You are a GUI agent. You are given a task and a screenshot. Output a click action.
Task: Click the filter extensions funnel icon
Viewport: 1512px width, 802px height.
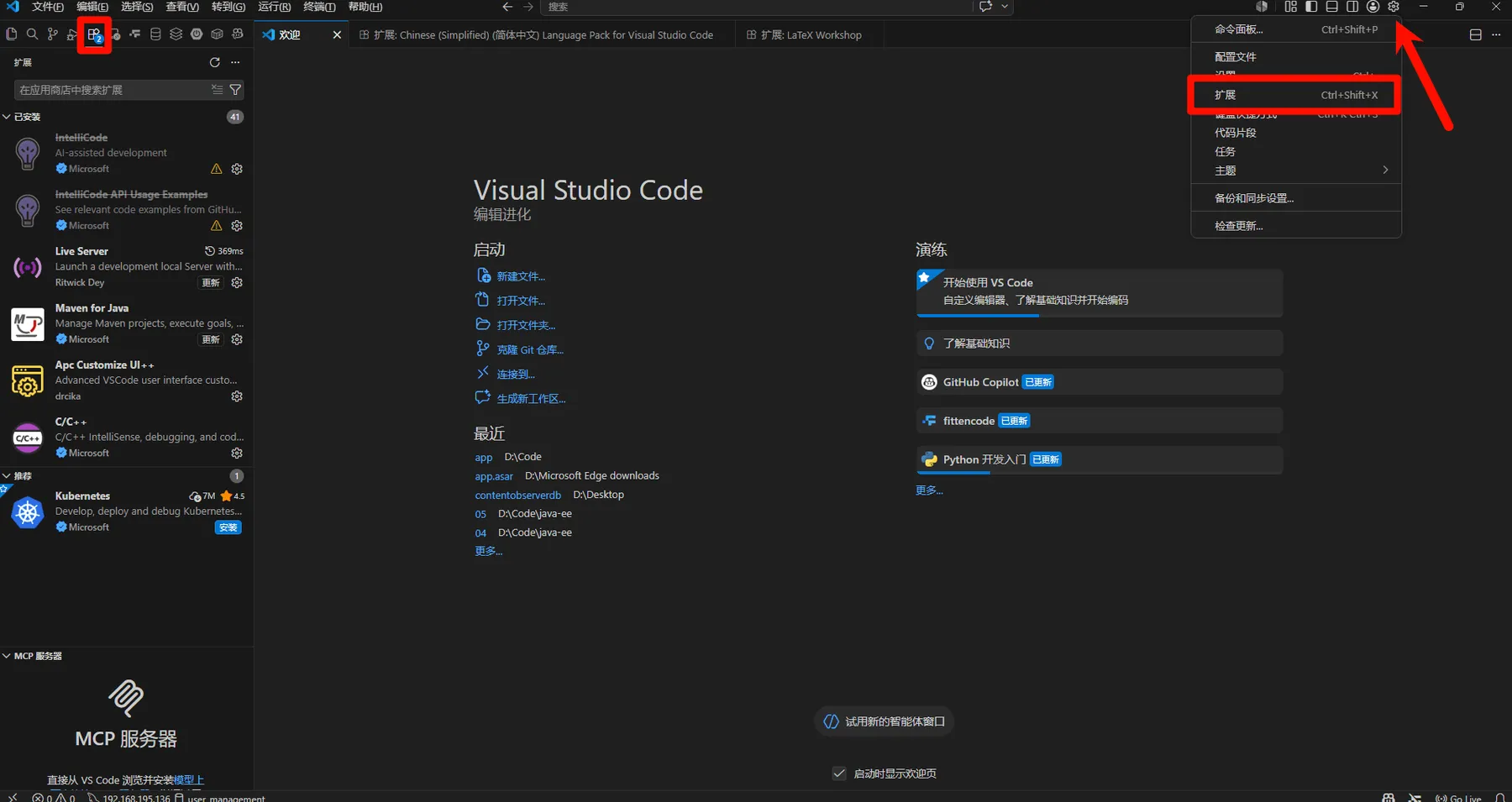236,90
